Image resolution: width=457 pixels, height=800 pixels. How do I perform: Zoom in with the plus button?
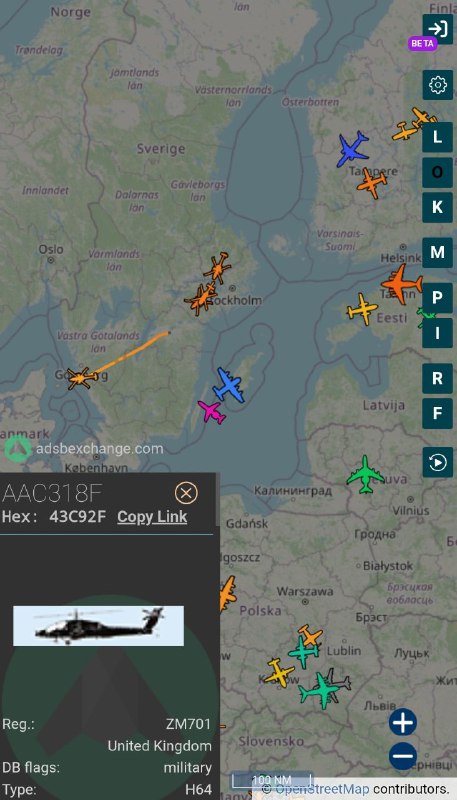[403, 722]
